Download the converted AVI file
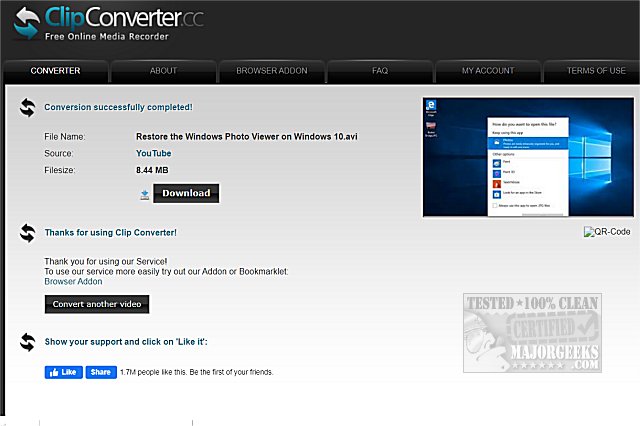The width and height of the screenshot is (640, 426). (x=186, y=193)
